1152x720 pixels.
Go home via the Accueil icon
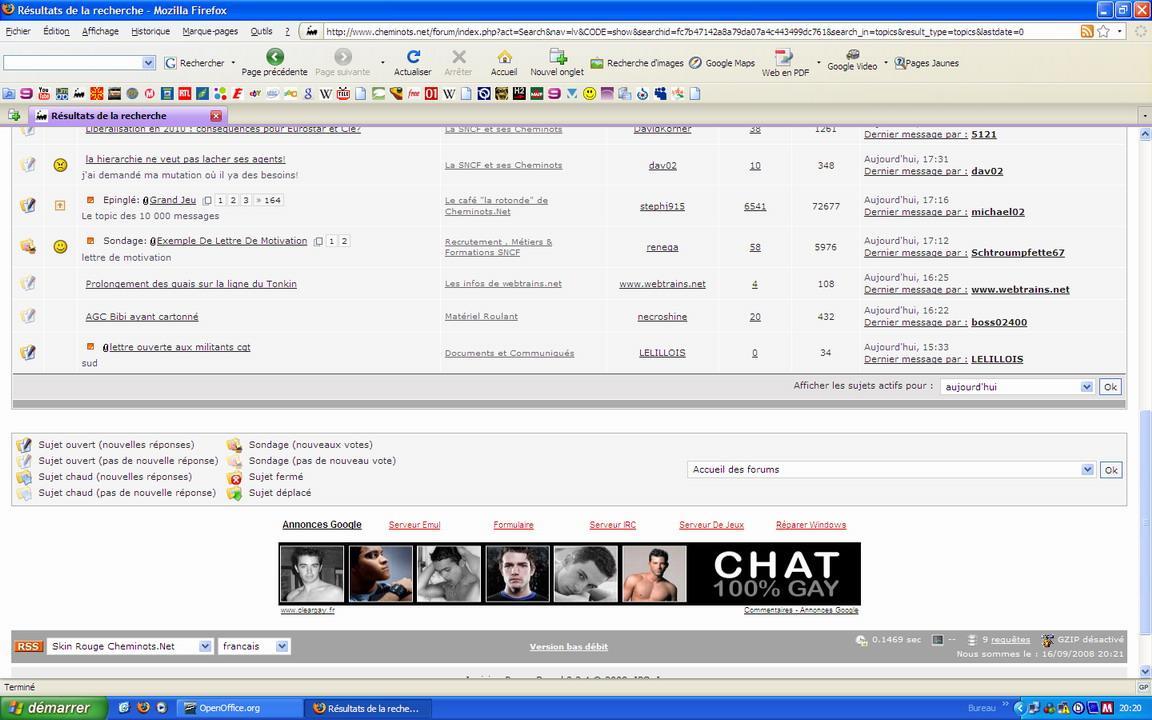pyautogui.click(x=504, y=57)
